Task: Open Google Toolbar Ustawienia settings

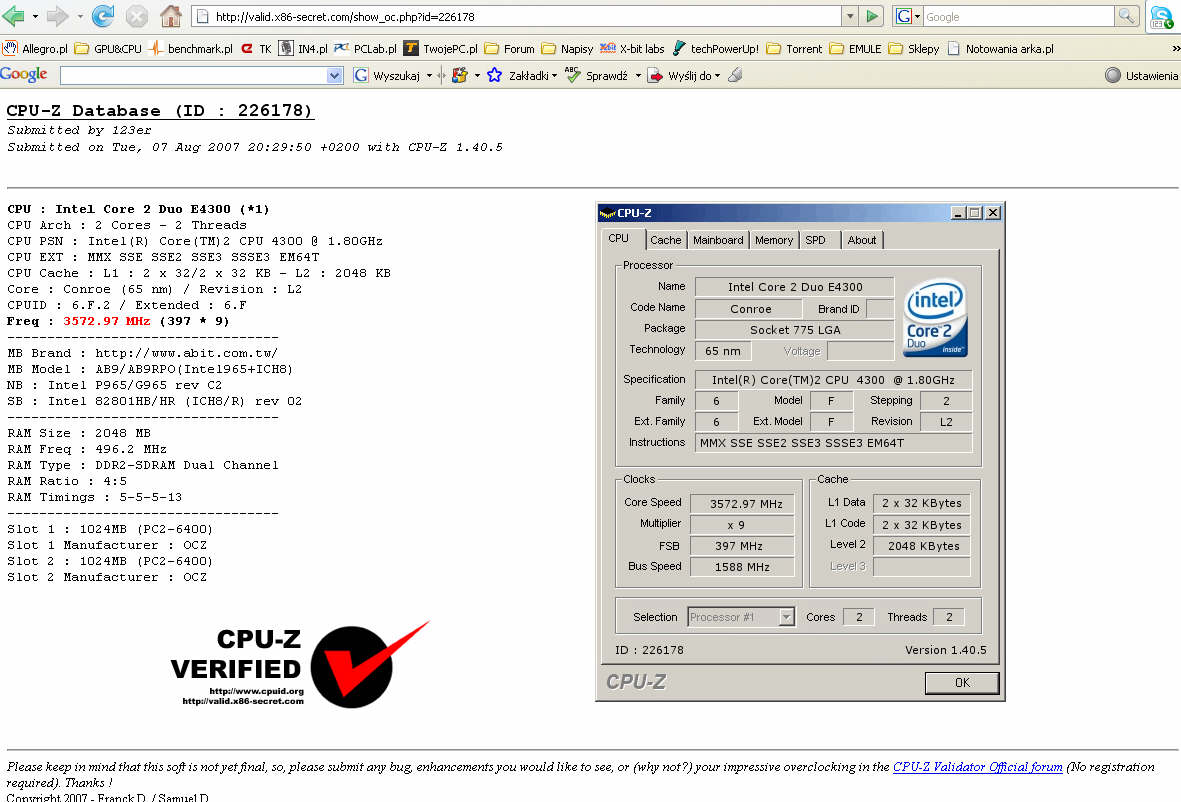Action: [1141, 75]
